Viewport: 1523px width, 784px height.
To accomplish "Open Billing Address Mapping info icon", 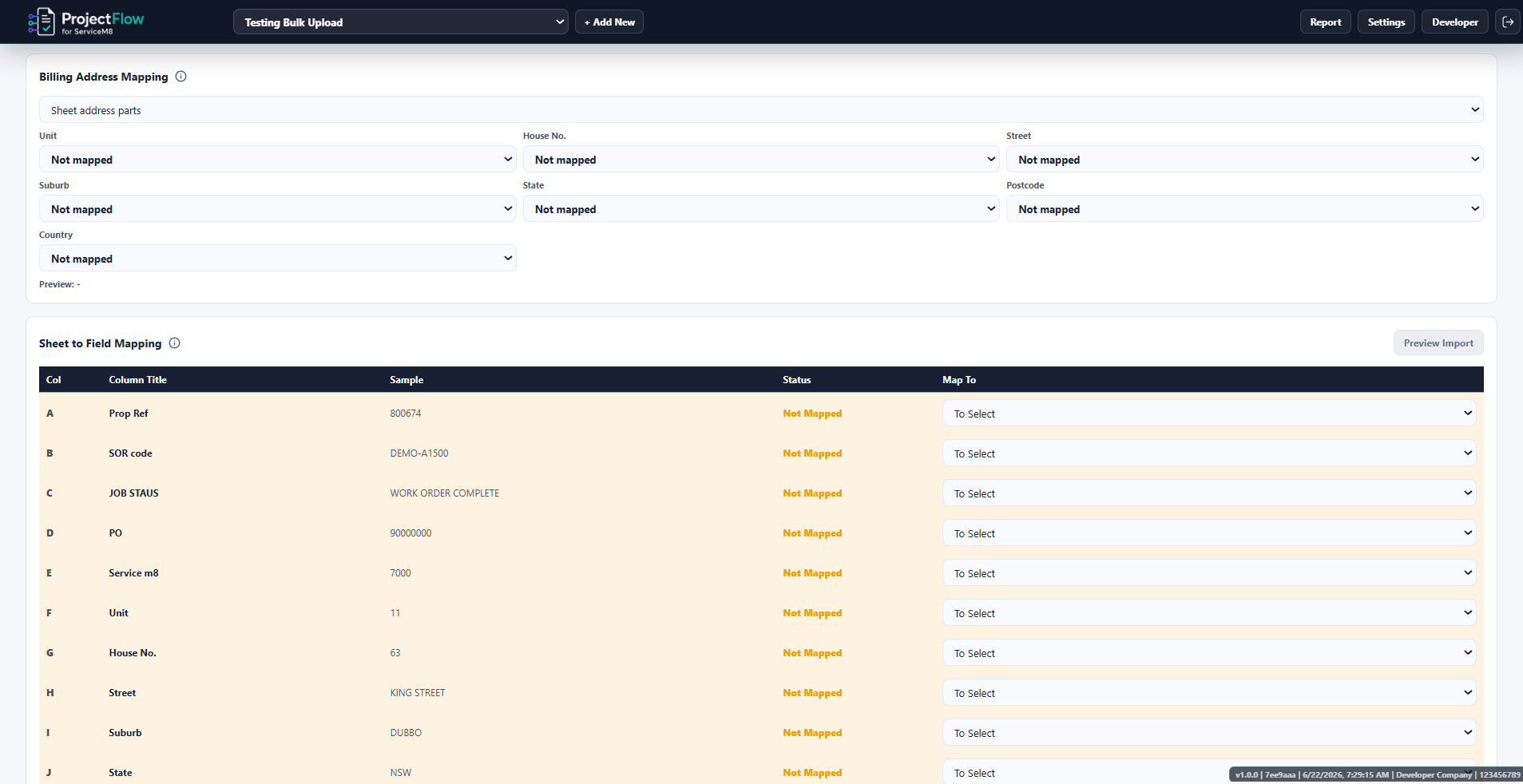I will coord(181,77).
